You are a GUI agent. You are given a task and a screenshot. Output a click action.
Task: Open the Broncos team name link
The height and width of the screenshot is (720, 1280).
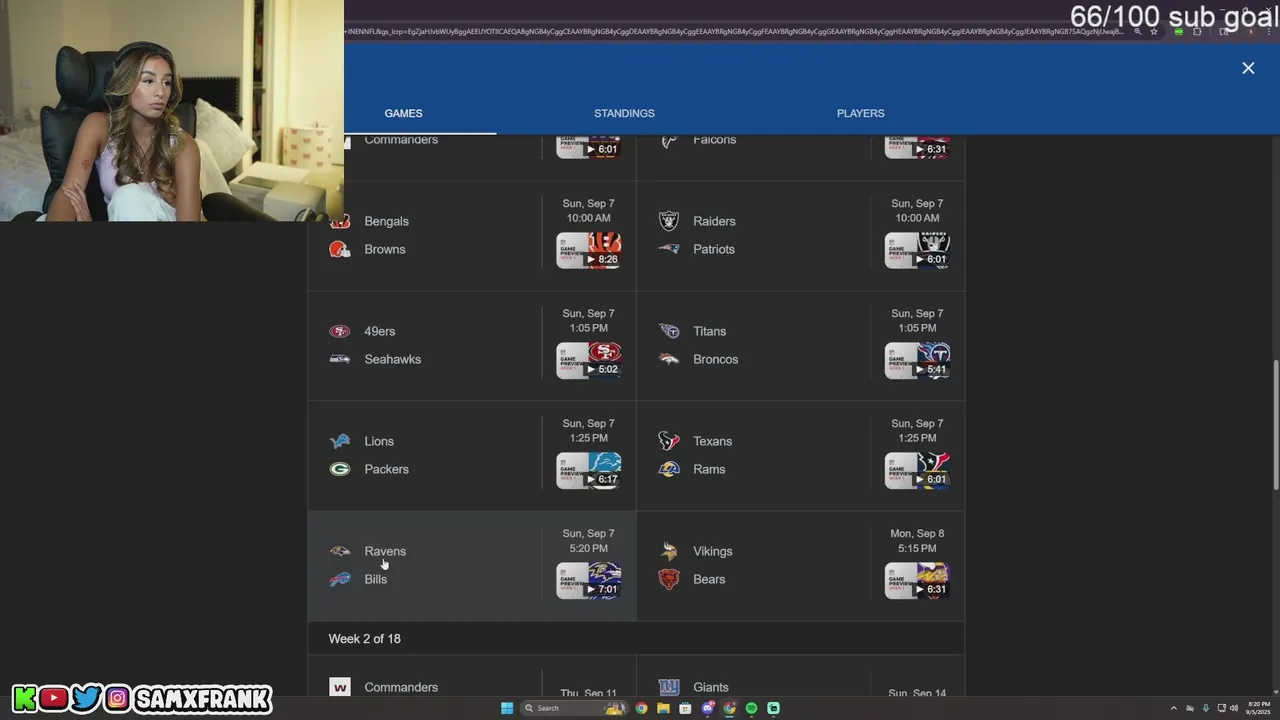[716, 359]
